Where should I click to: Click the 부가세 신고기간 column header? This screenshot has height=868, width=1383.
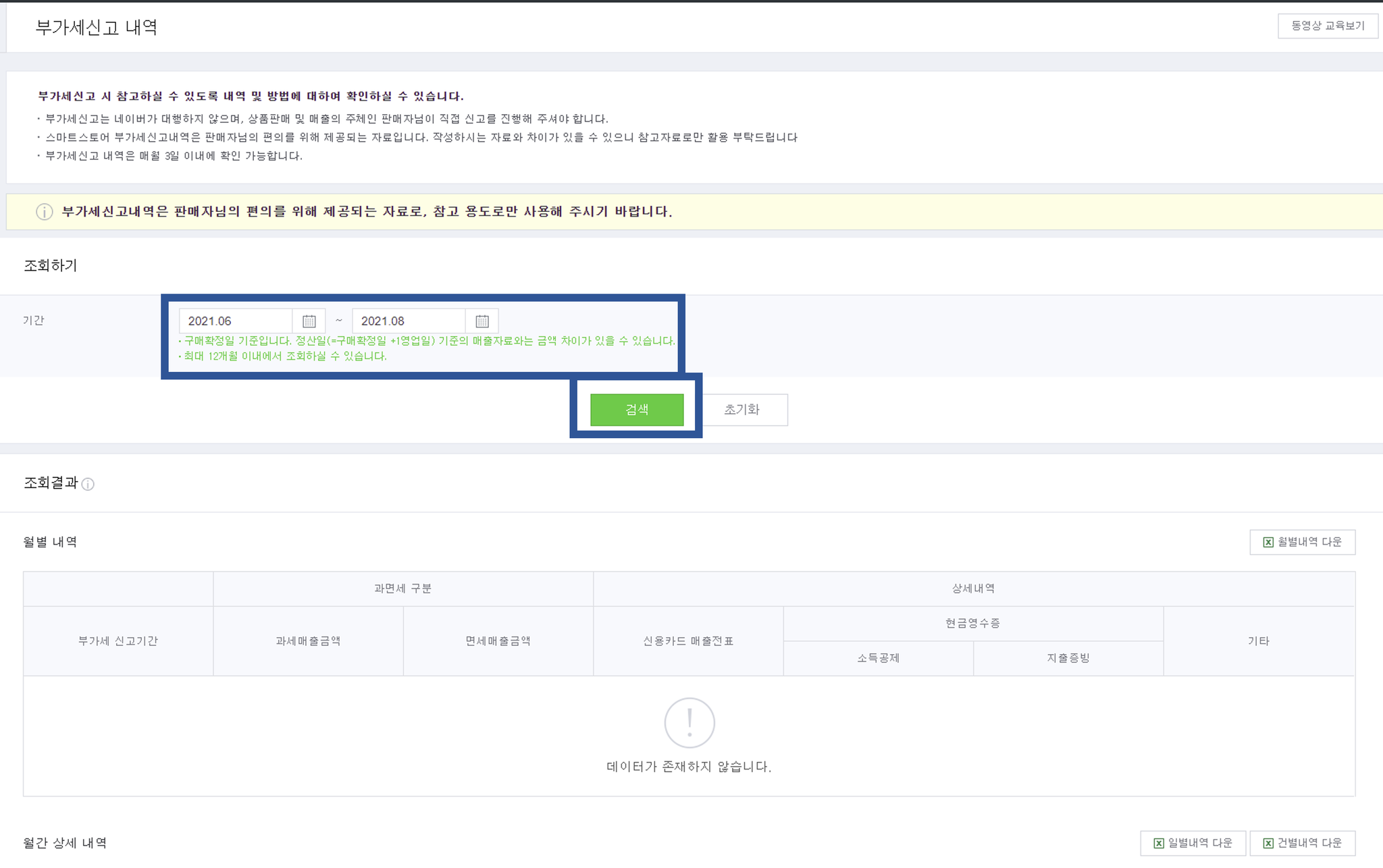(x=118, y=641)
